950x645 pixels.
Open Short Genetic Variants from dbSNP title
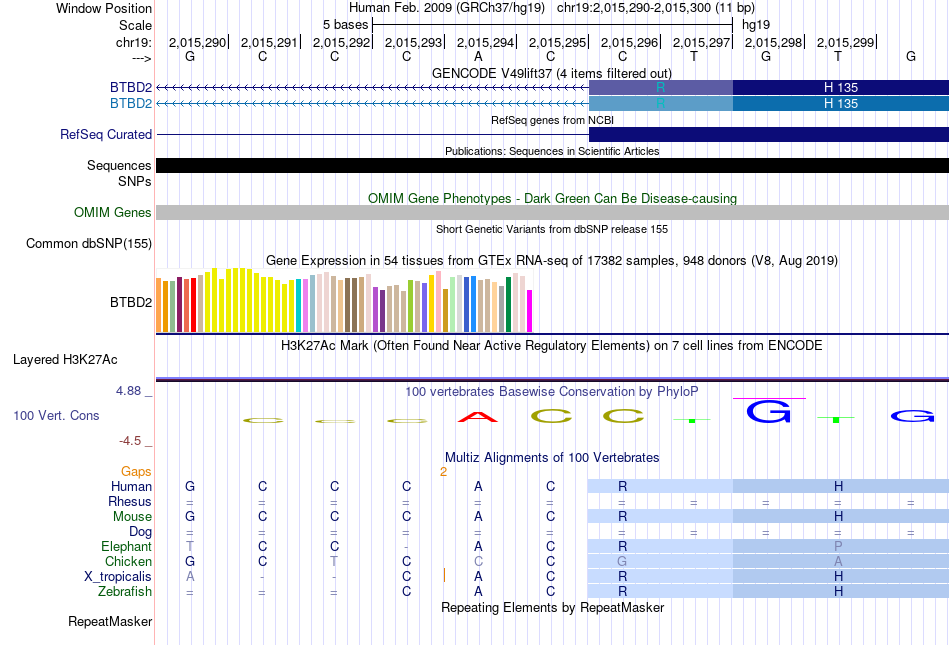pos(552,229)
